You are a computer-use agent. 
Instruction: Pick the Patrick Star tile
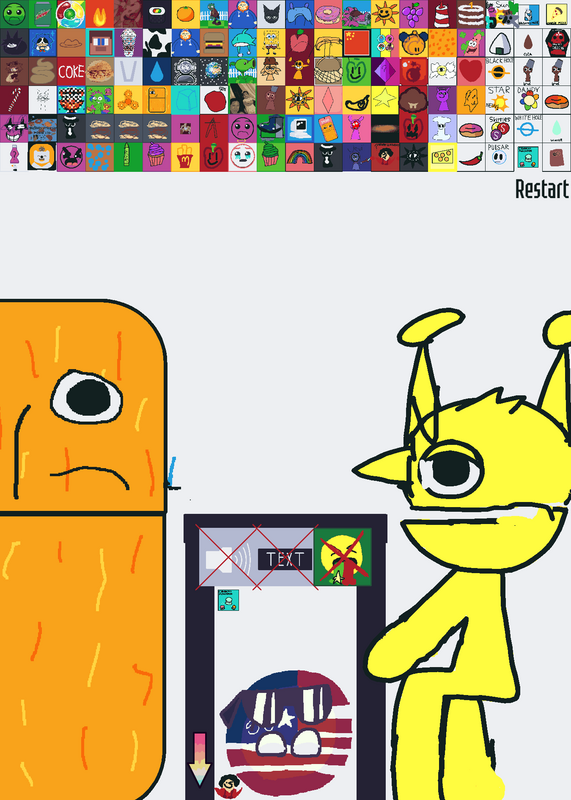471,43
